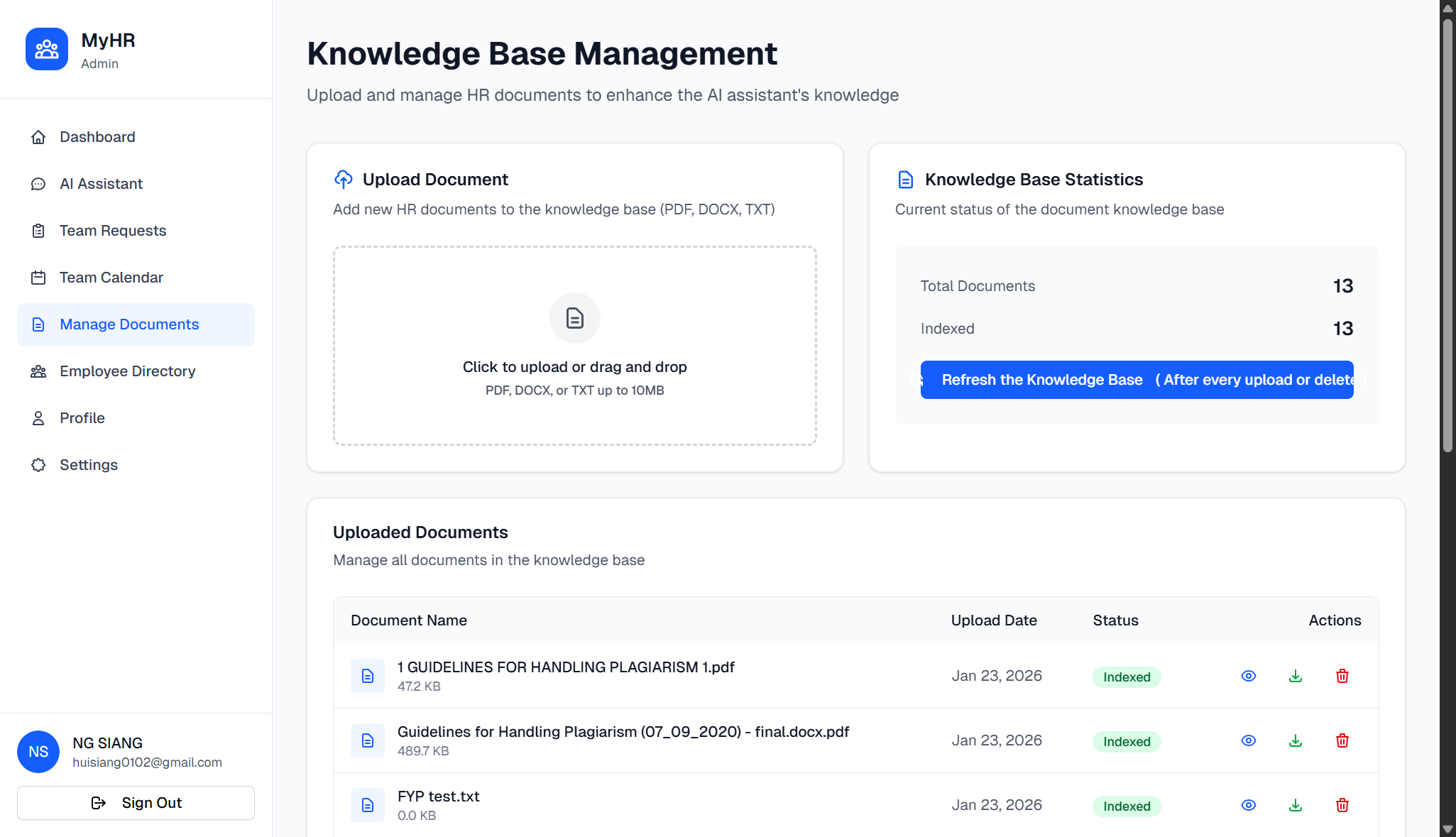Open the Dashboard page
Image resolution: width=1456 pixels, height=837 pixels.
(97, 137)
